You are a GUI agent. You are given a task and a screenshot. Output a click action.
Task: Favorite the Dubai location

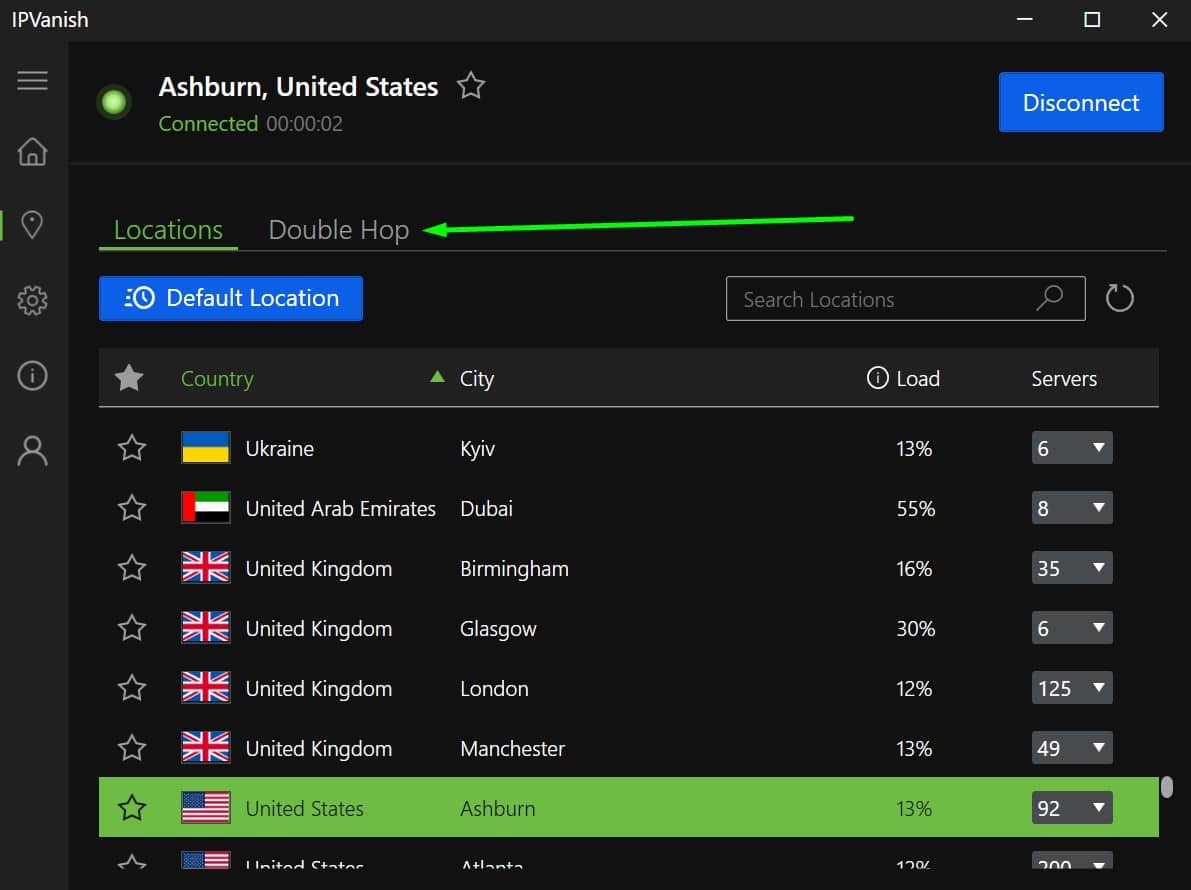point(132,507)
